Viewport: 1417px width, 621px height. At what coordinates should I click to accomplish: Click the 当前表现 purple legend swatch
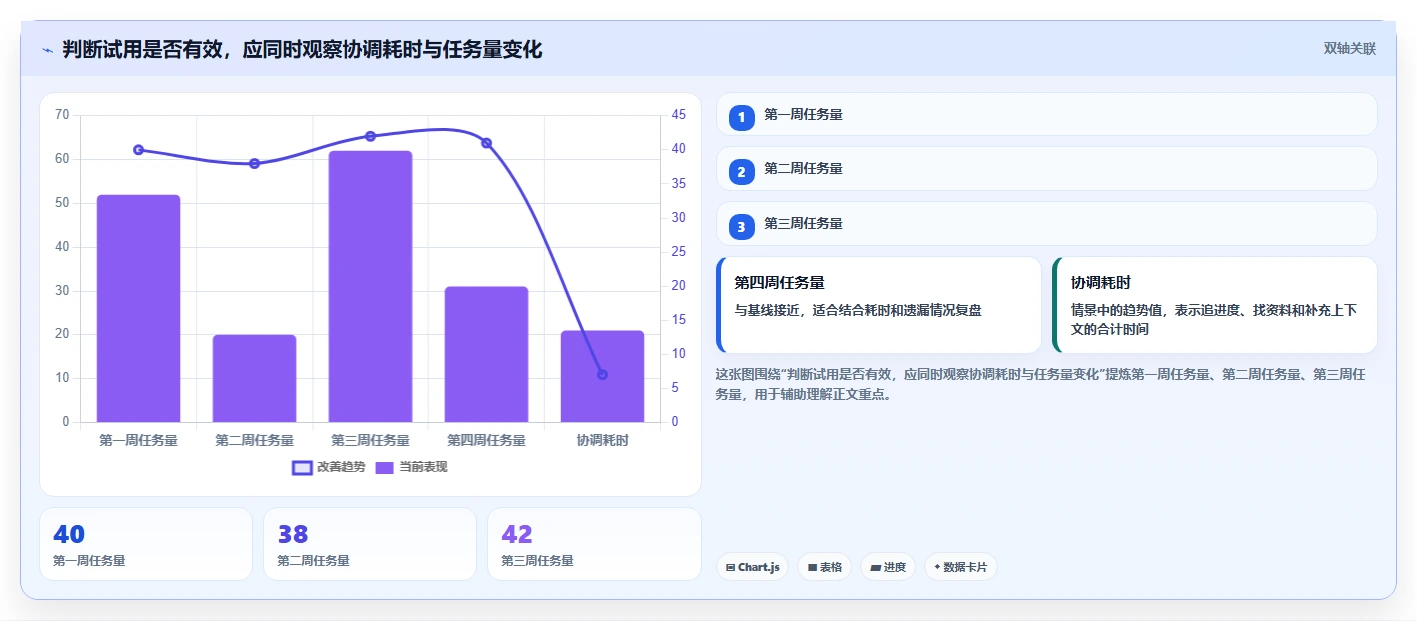(x=385, y=467)
